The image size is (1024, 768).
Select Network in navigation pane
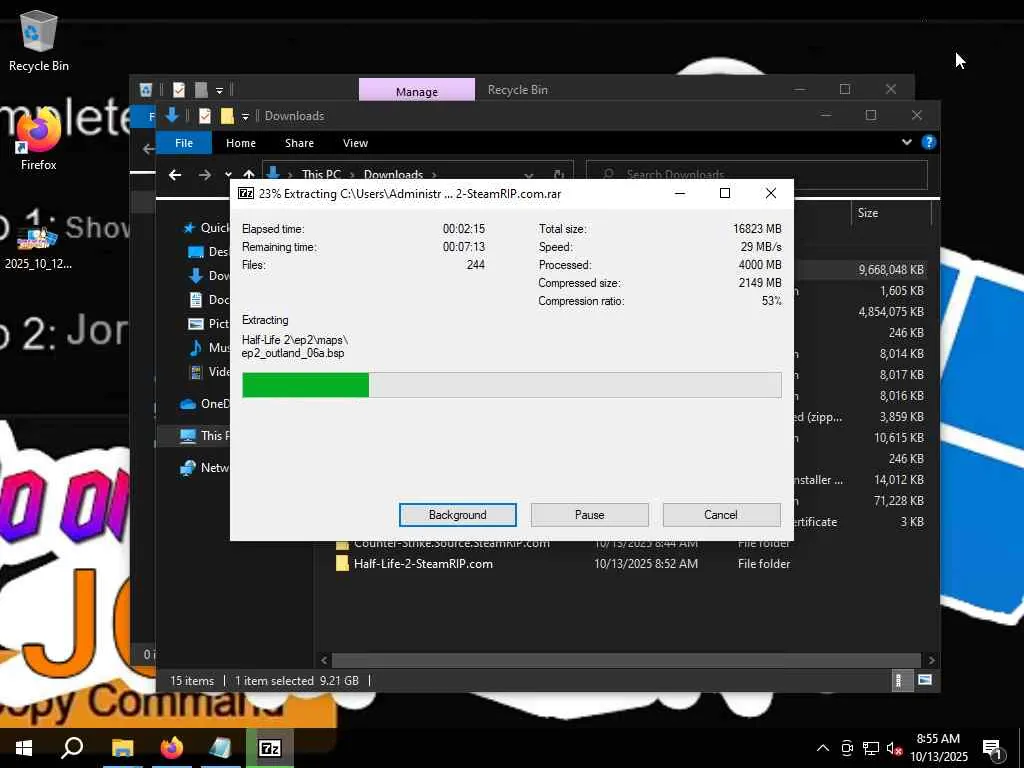click(x=204, y=468)
